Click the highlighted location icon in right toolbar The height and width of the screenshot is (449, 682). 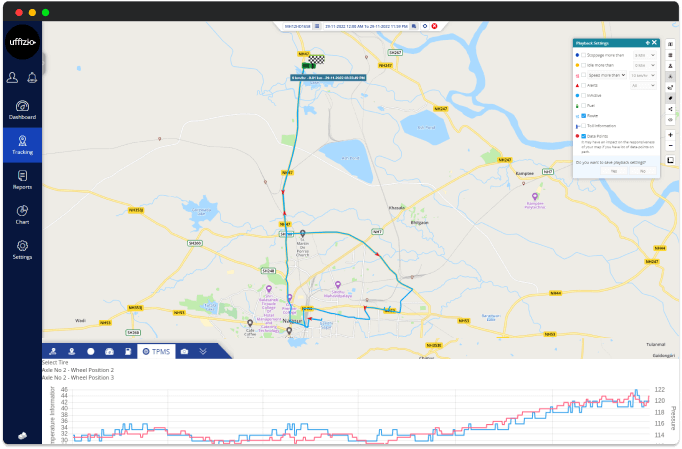[670, 77]
